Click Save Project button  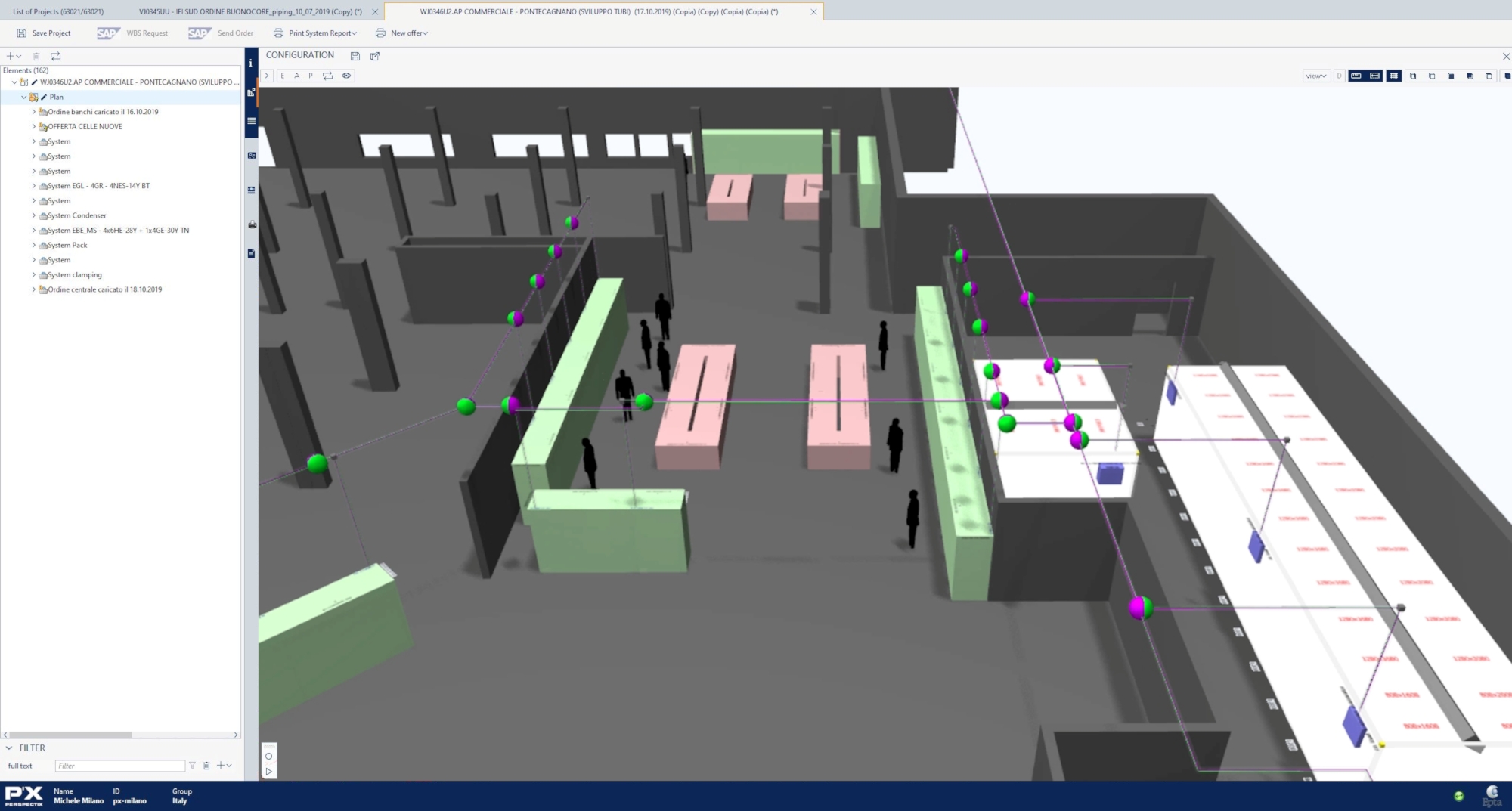pyautogui.click(x=44, y=33)
